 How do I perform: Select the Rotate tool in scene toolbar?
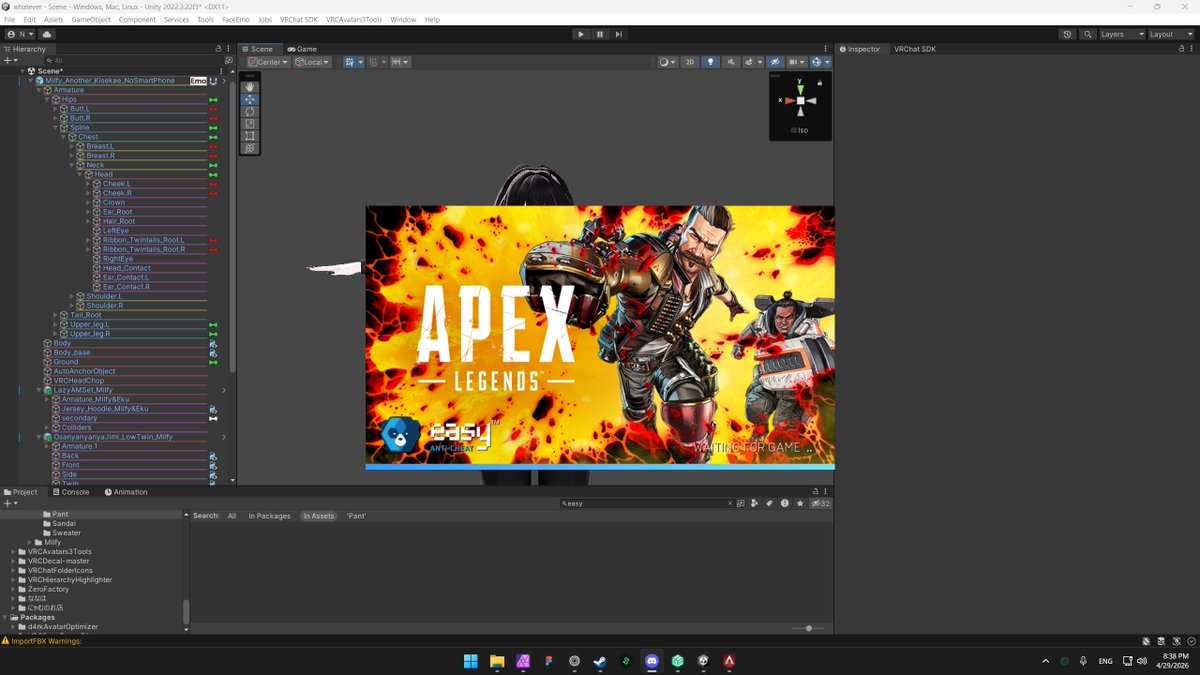click(x=250, y=111)
